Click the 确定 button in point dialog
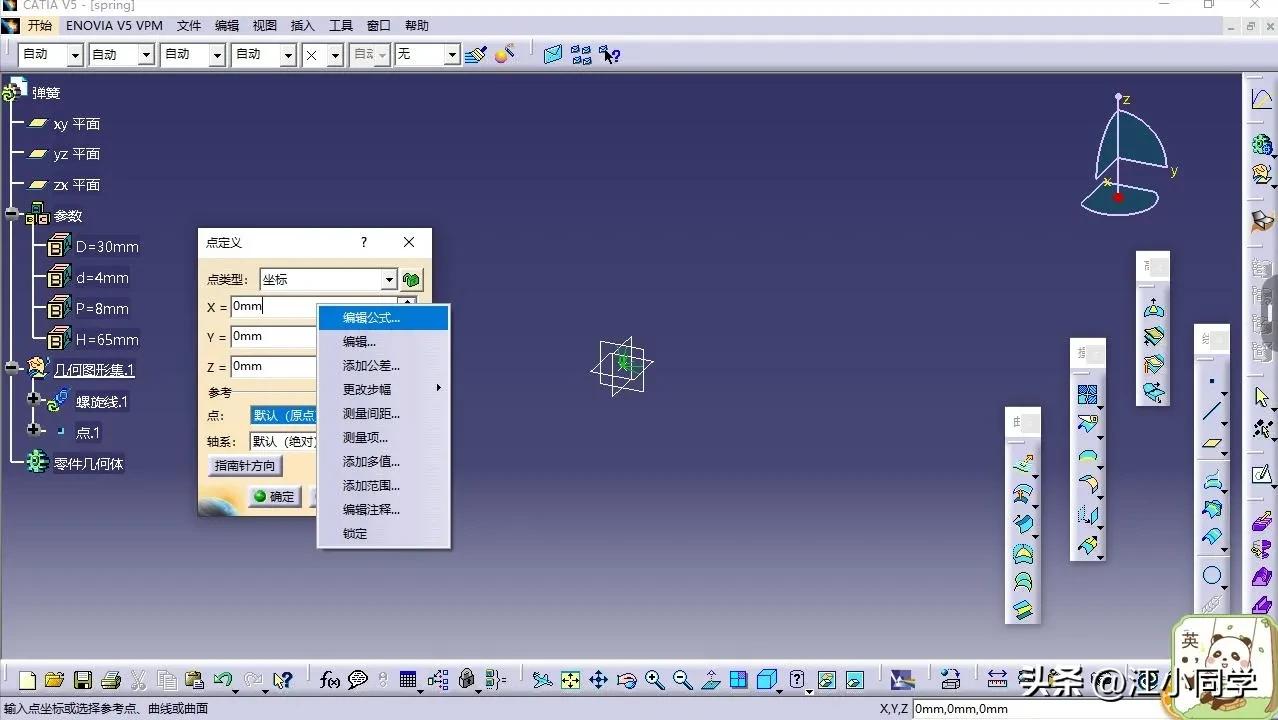The height and width of the screenshot is (720, 1278). 274,496
